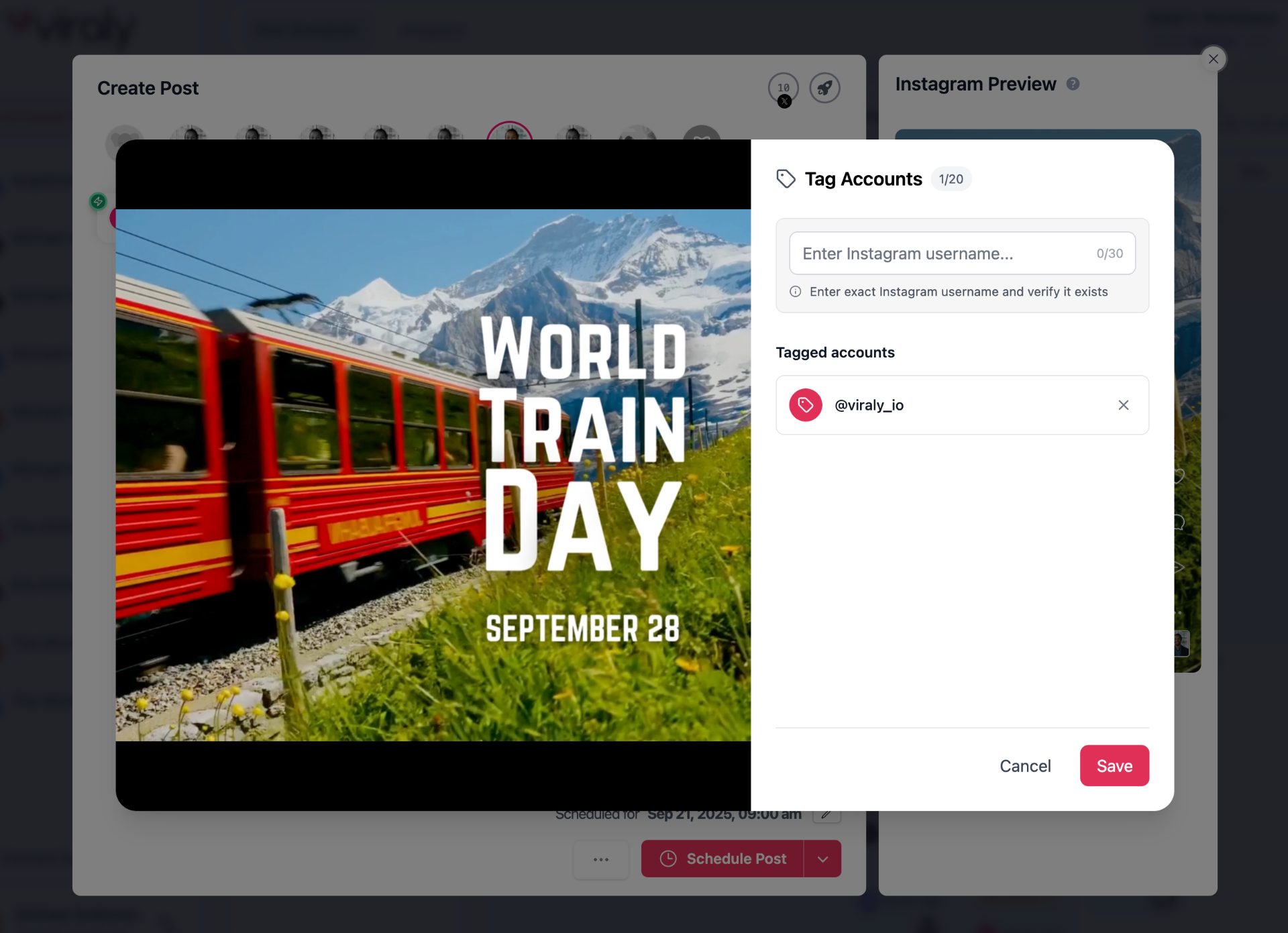Cancel the Tag Accounts dialog
Image resolution: width=1288 pixels, height=933 pixels.
click(1025, 766)
